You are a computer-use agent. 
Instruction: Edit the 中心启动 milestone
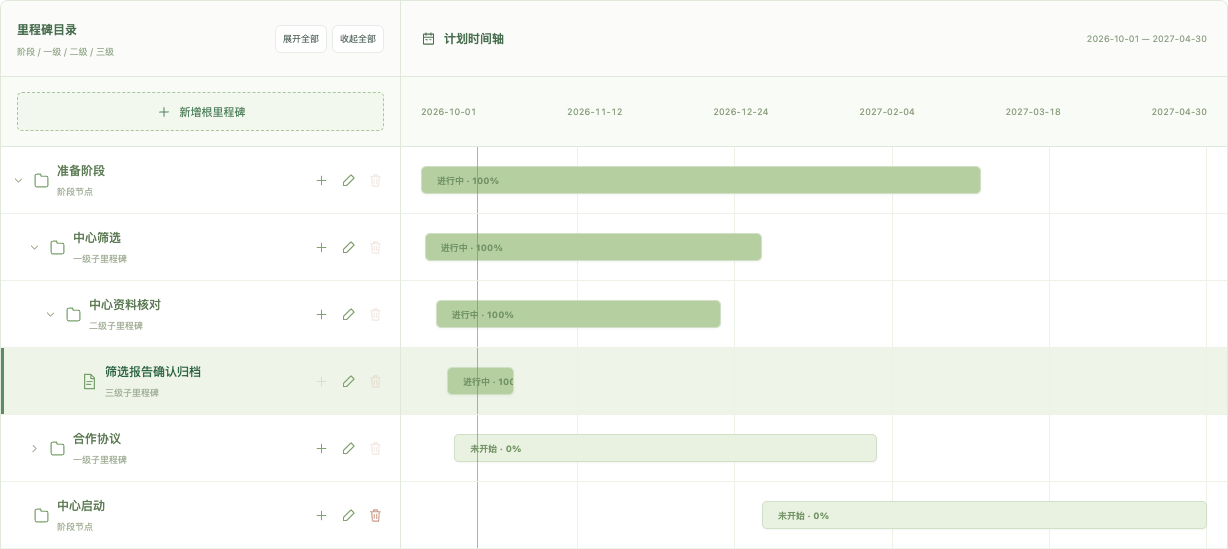348,516
